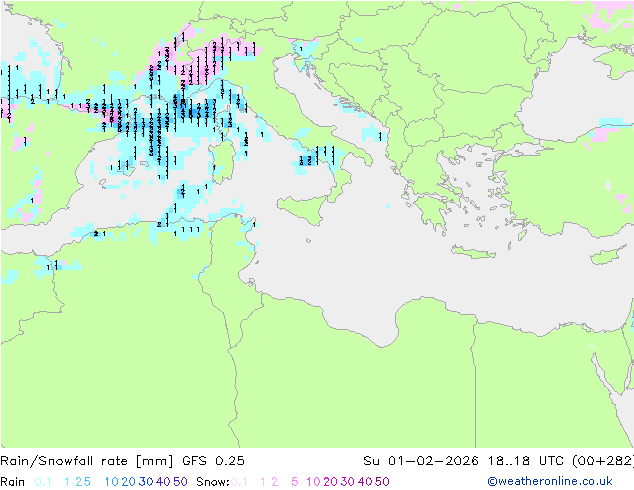Viewport: 634px width, 490px height.
Task: Select the Snow legend 0.1 value
Action: pos(239,482)
